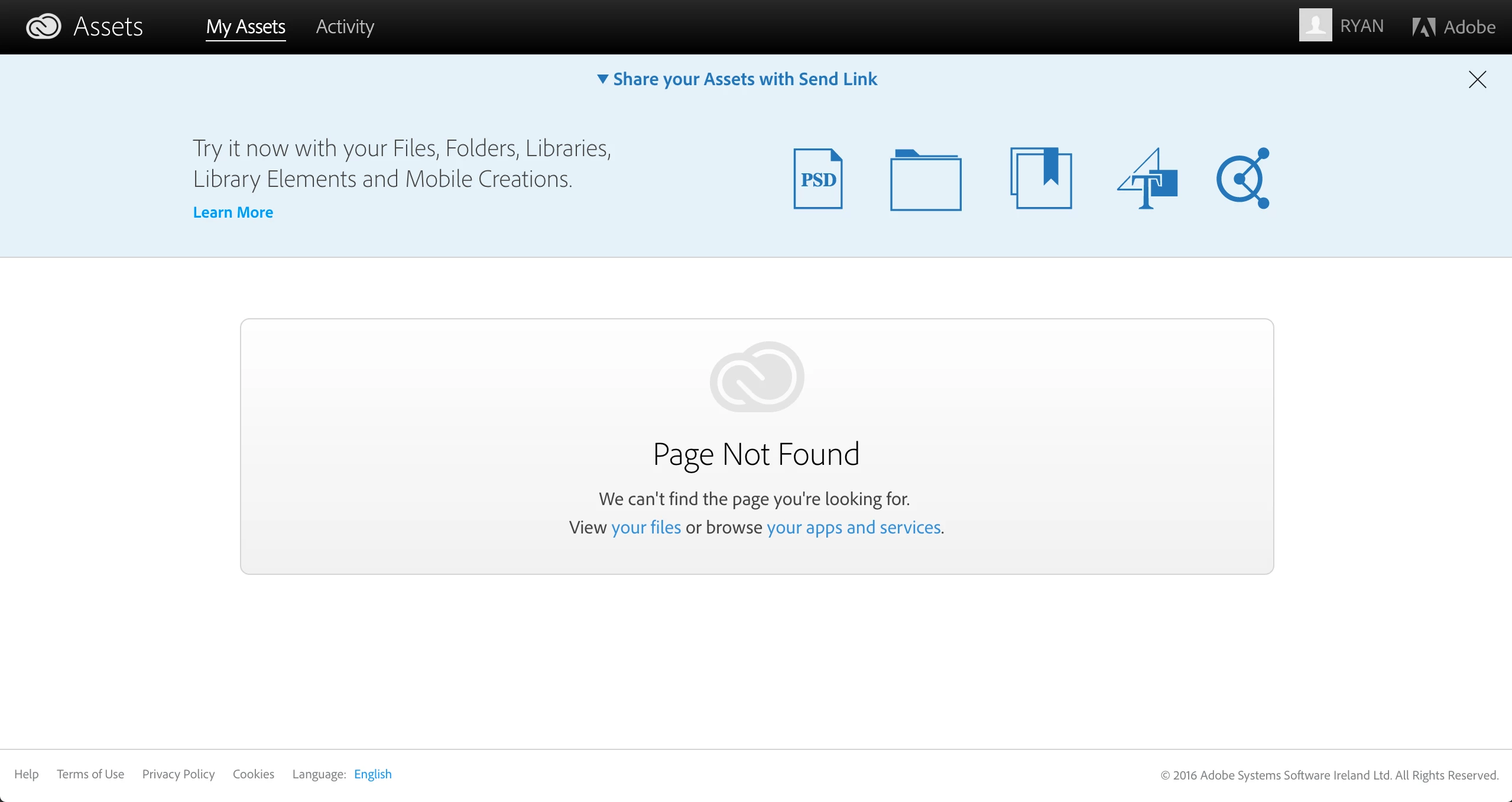
Task: Click the gray cloud icon above Page Not Found
Action: pyautogui.click(x=757, y=377)
